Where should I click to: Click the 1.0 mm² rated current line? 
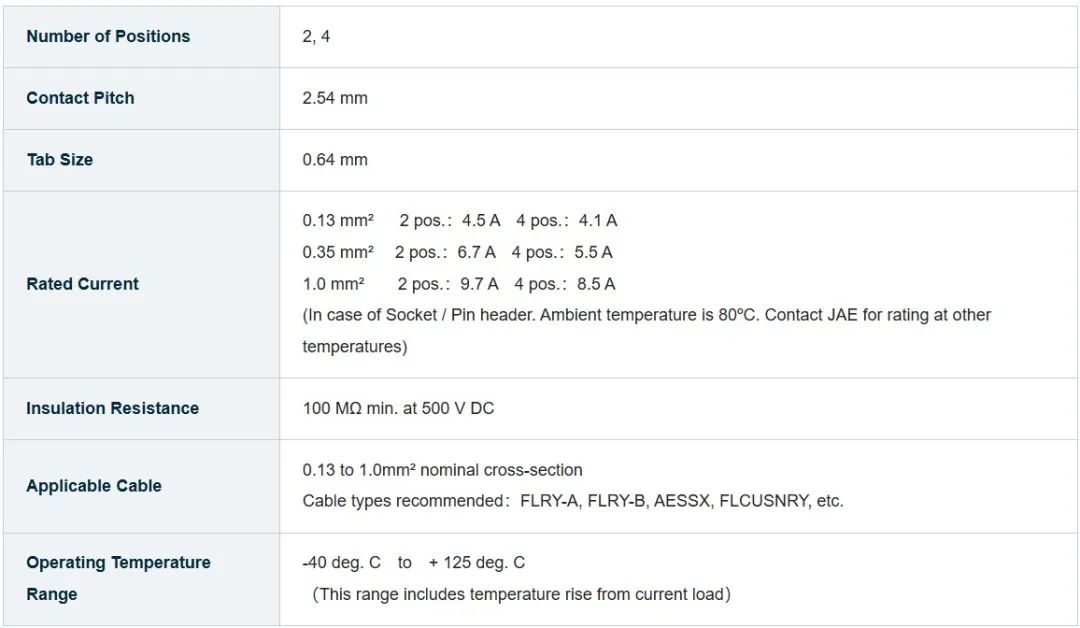pyautogui.click(x=459, y=284)
